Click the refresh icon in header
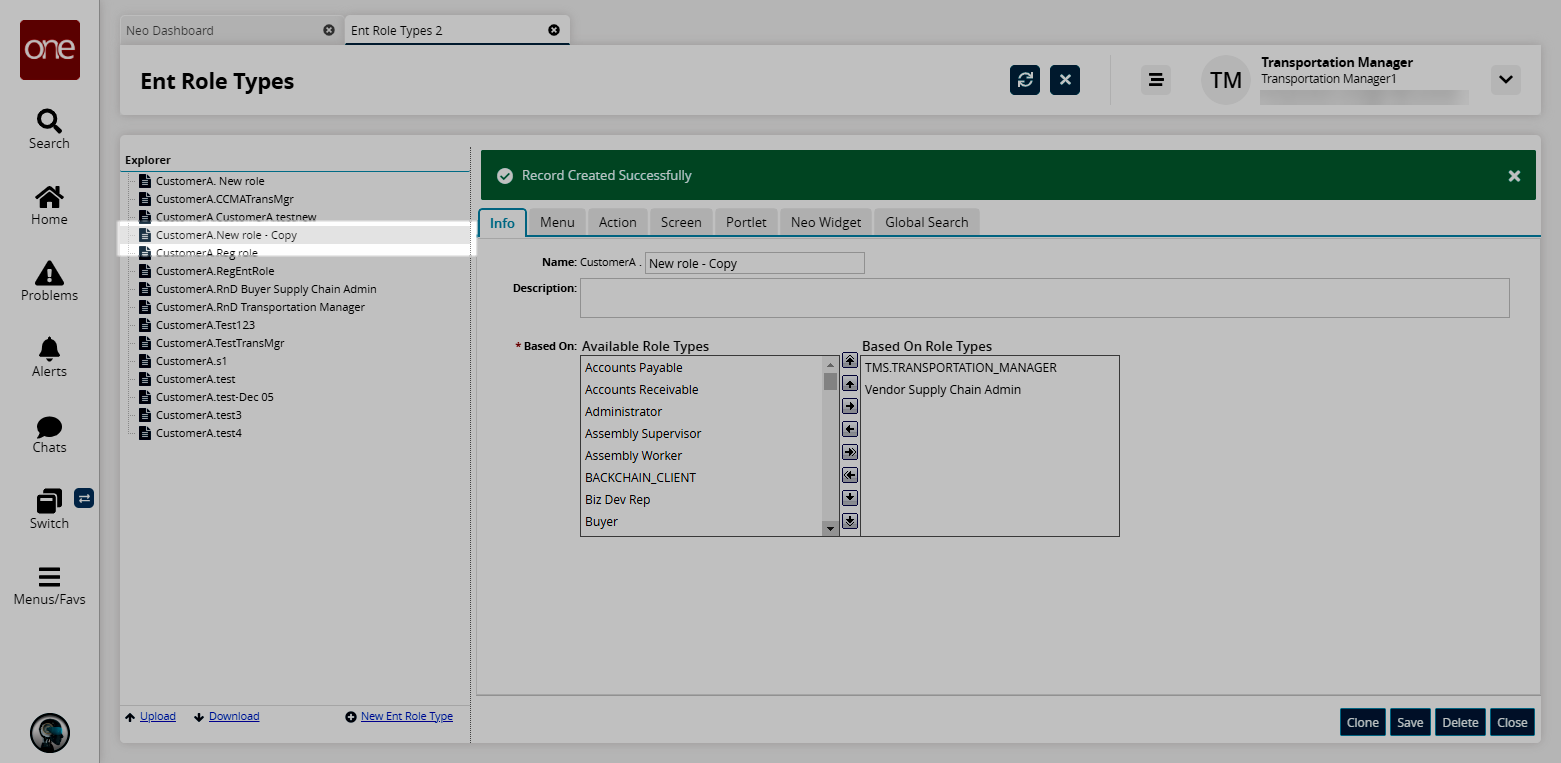 tap(1025, 80)
